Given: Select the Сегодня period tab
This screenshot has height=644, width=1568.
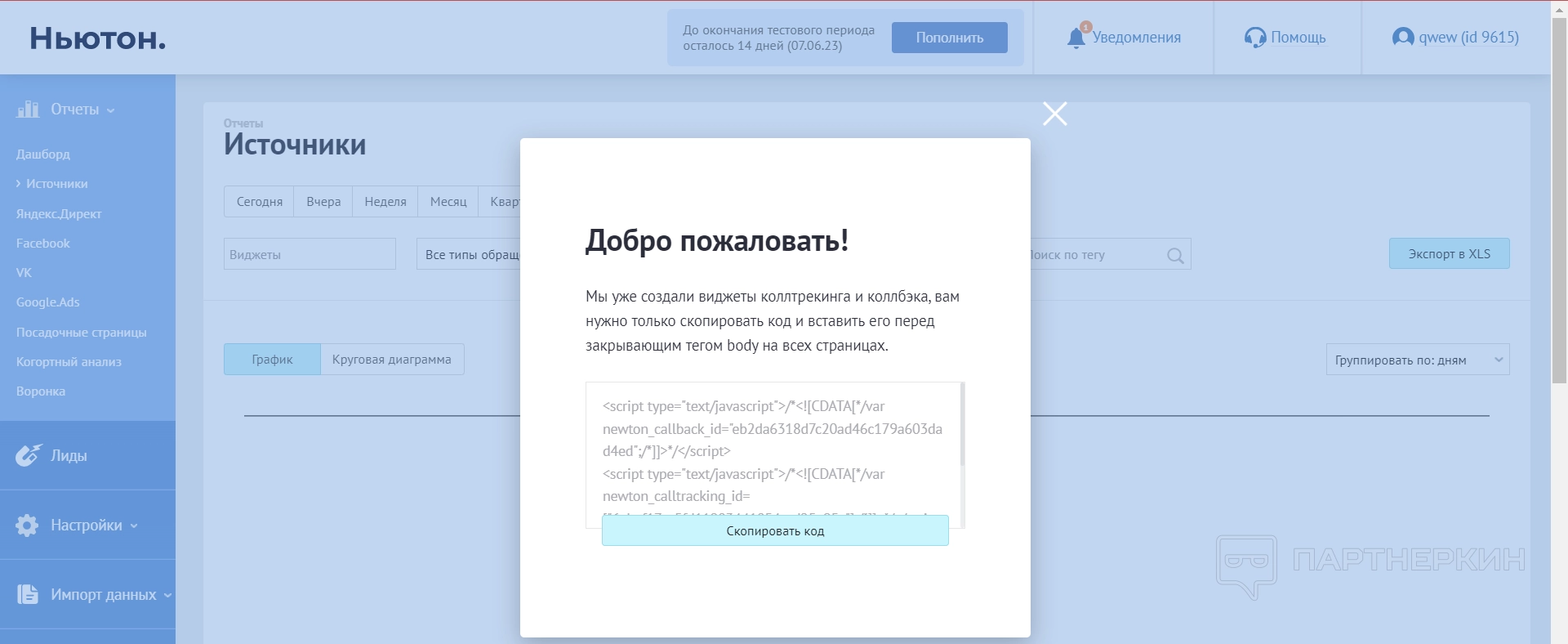Looking at the screenshot, I should coord(260,201).
